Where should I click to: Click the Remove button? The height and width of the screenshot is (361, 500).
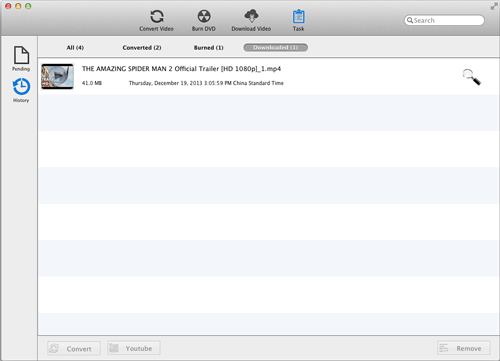pyautogui.click(x=464, y=348)
